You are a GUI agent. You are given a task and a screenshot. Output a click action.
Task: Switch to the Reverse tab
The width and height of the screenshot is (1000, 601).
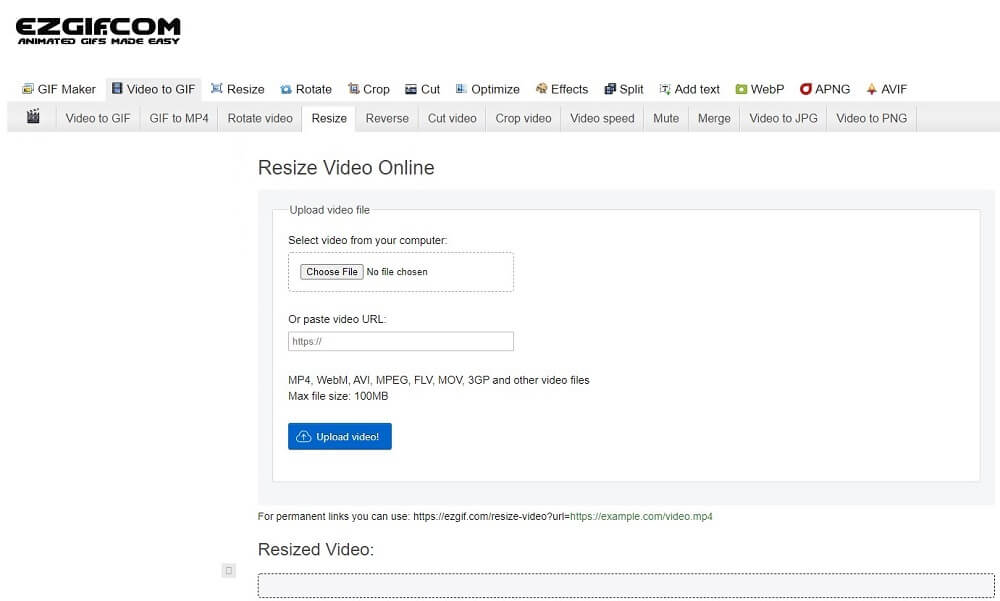(387, 118)
